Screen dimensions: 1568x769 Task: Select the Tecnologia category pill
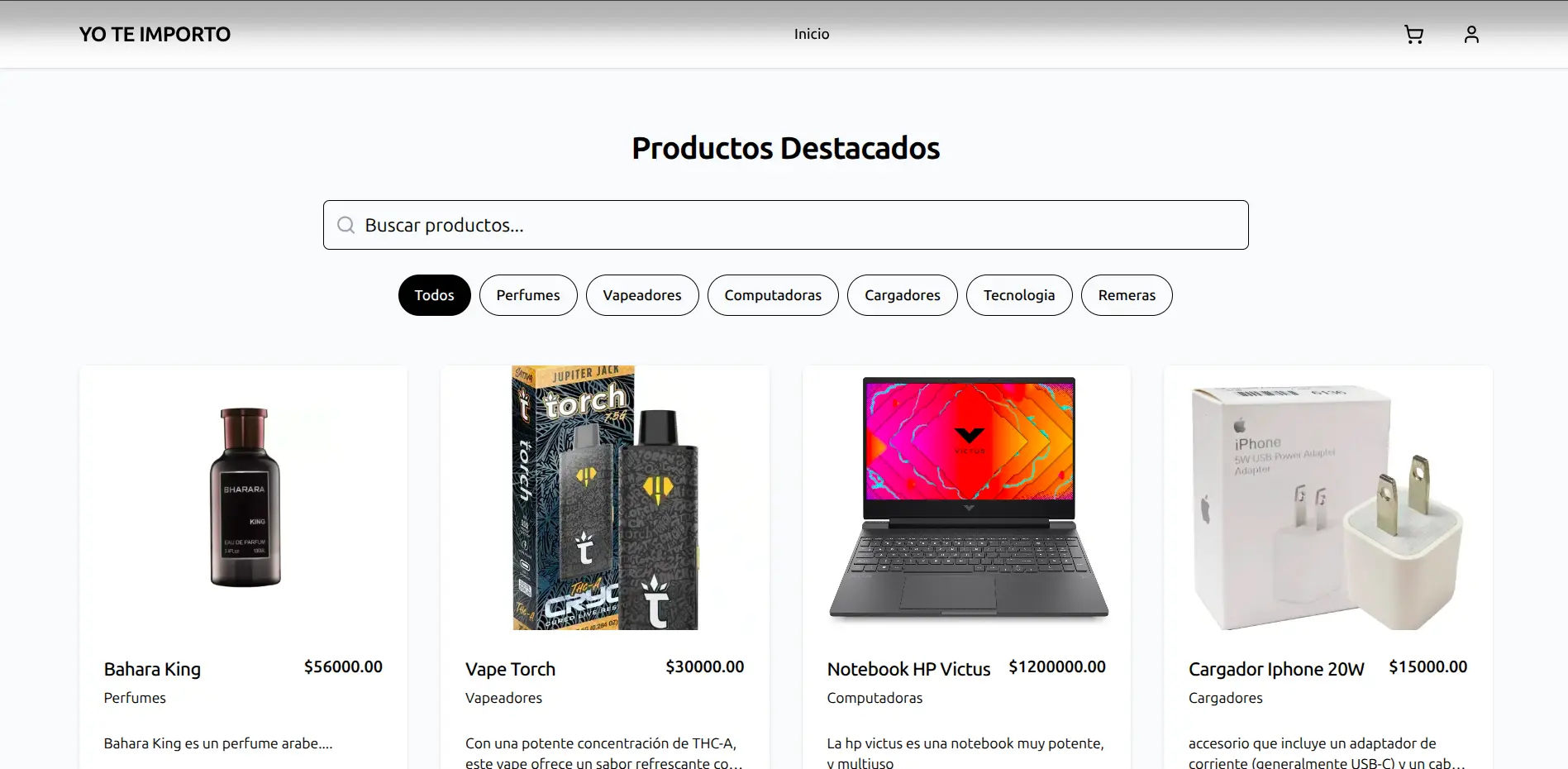[x=1019, y=295]
